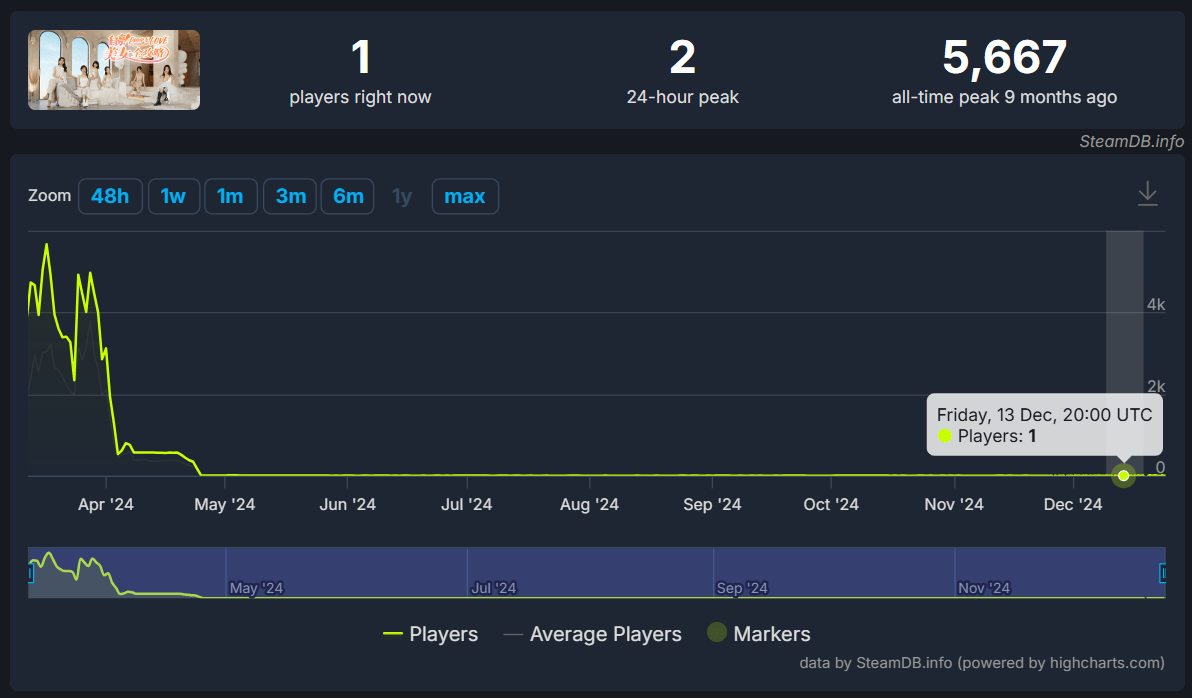Set zoom range to 48h
The image size is (1192, 698).
(110, 196)
